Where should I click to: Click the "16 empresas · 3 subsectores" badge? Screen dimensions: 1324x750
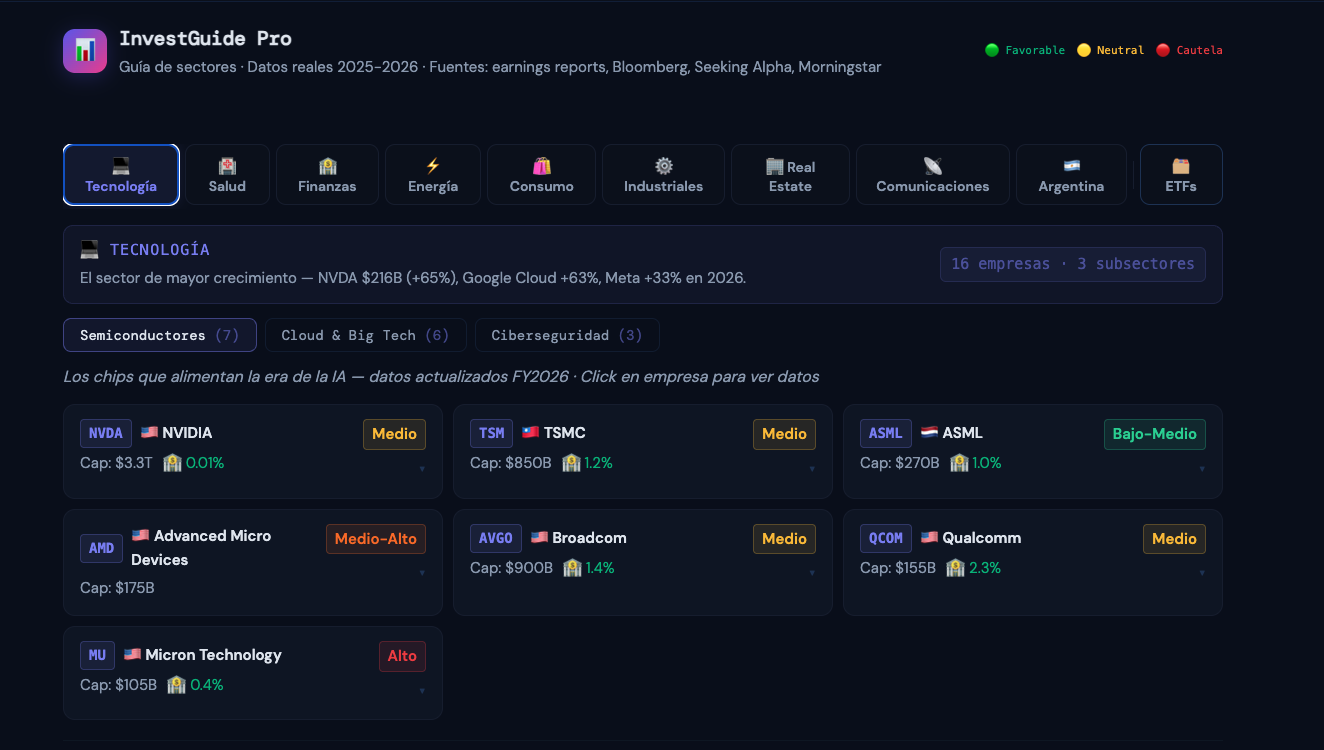(1073, 264)
